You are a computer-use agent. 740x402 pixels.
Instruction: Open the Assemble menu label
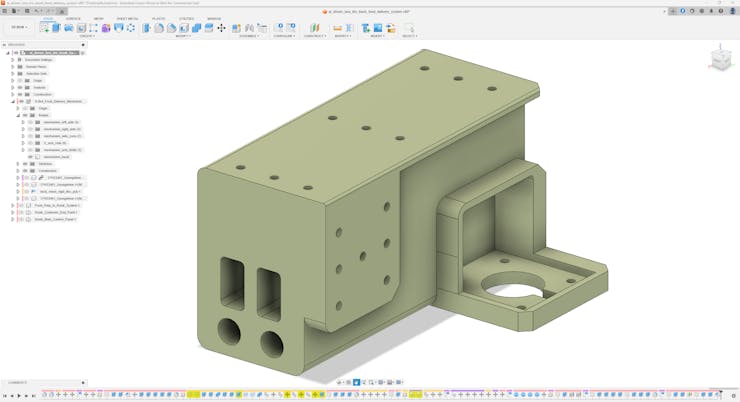(248, 36)
